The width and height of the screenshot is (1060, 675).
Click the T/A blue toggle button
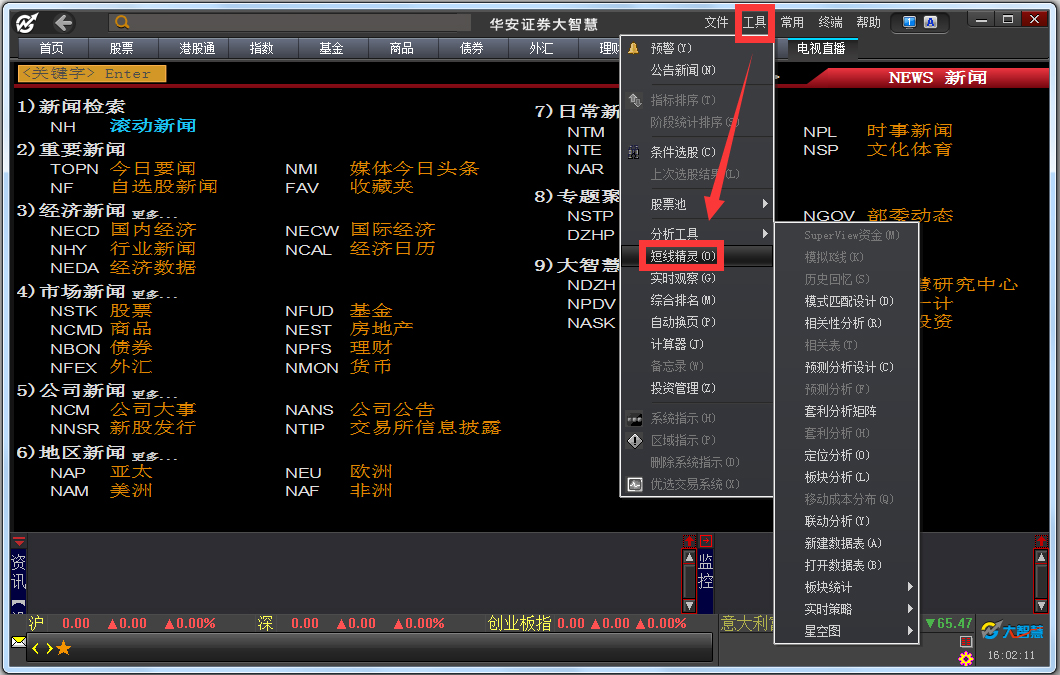pos(919,22)
